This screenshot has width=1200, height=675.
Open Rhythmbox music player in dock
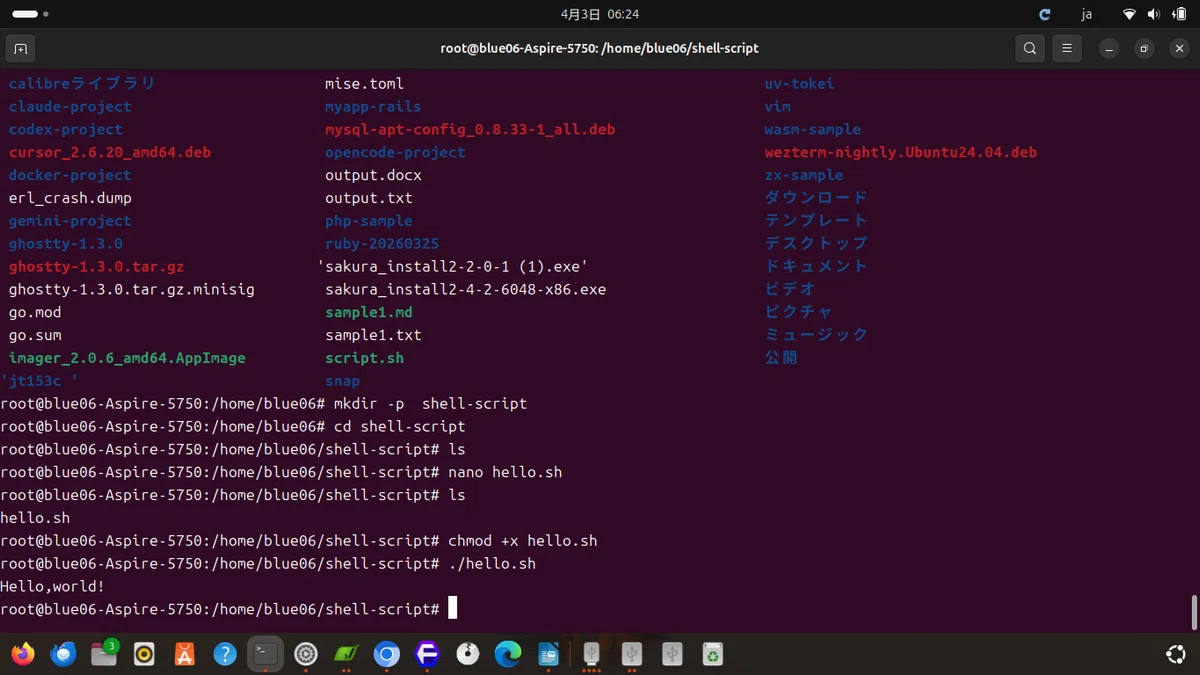144,654
